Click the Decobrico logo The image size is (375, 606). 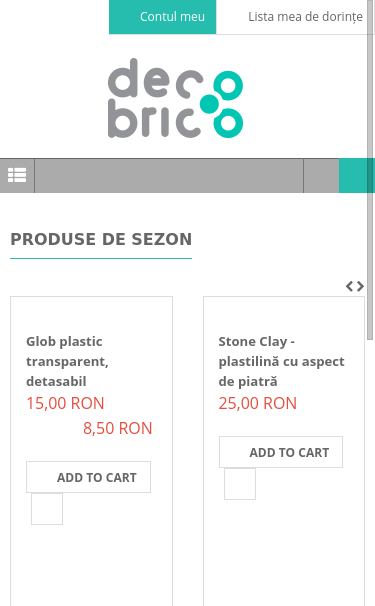(x=176, y=98)
